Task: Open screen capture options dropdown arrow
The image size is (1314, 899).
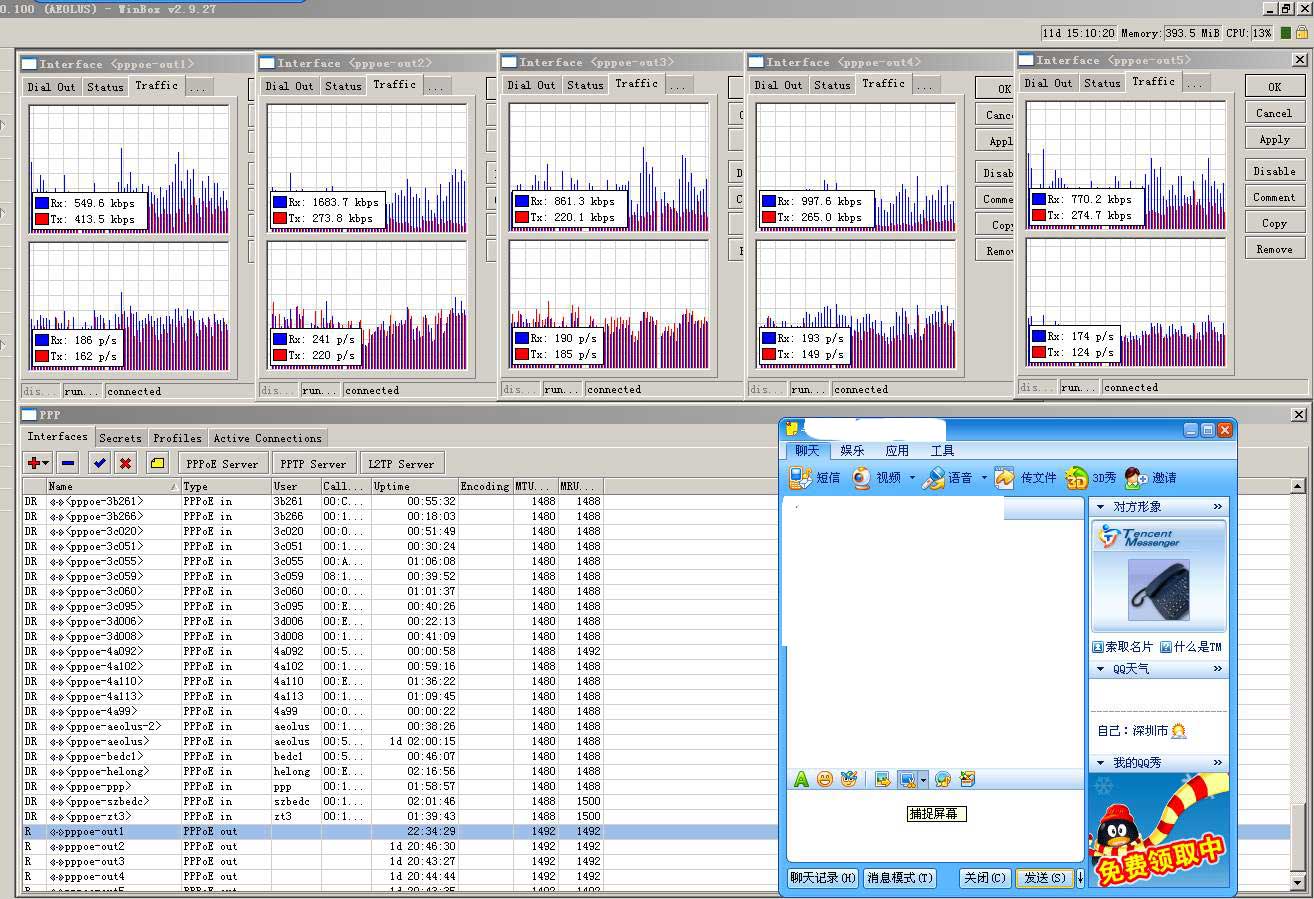Action: [923, 779]
